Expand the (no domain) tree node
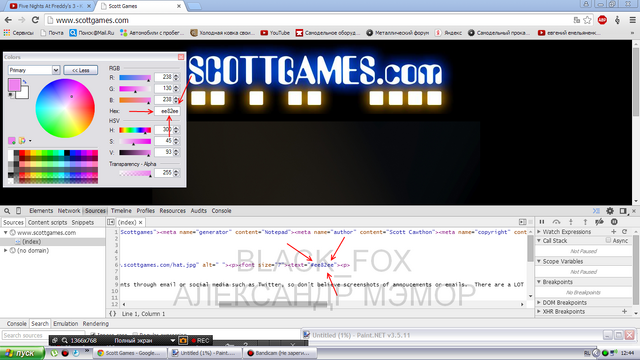 point(6,251)
